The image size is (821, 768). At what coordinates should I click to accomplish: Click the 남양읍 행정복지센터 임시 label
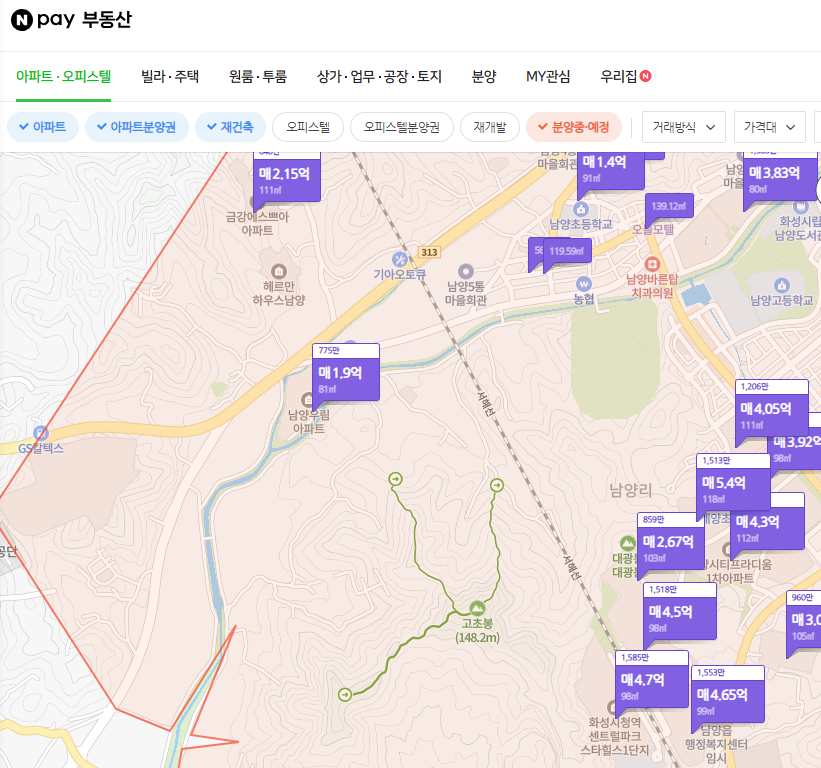pos(716,744)
